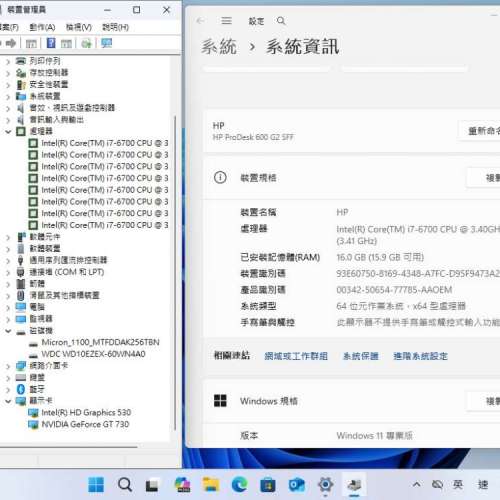Open Task View from the taskbar

pyautogui.click(x=152, y=485)
